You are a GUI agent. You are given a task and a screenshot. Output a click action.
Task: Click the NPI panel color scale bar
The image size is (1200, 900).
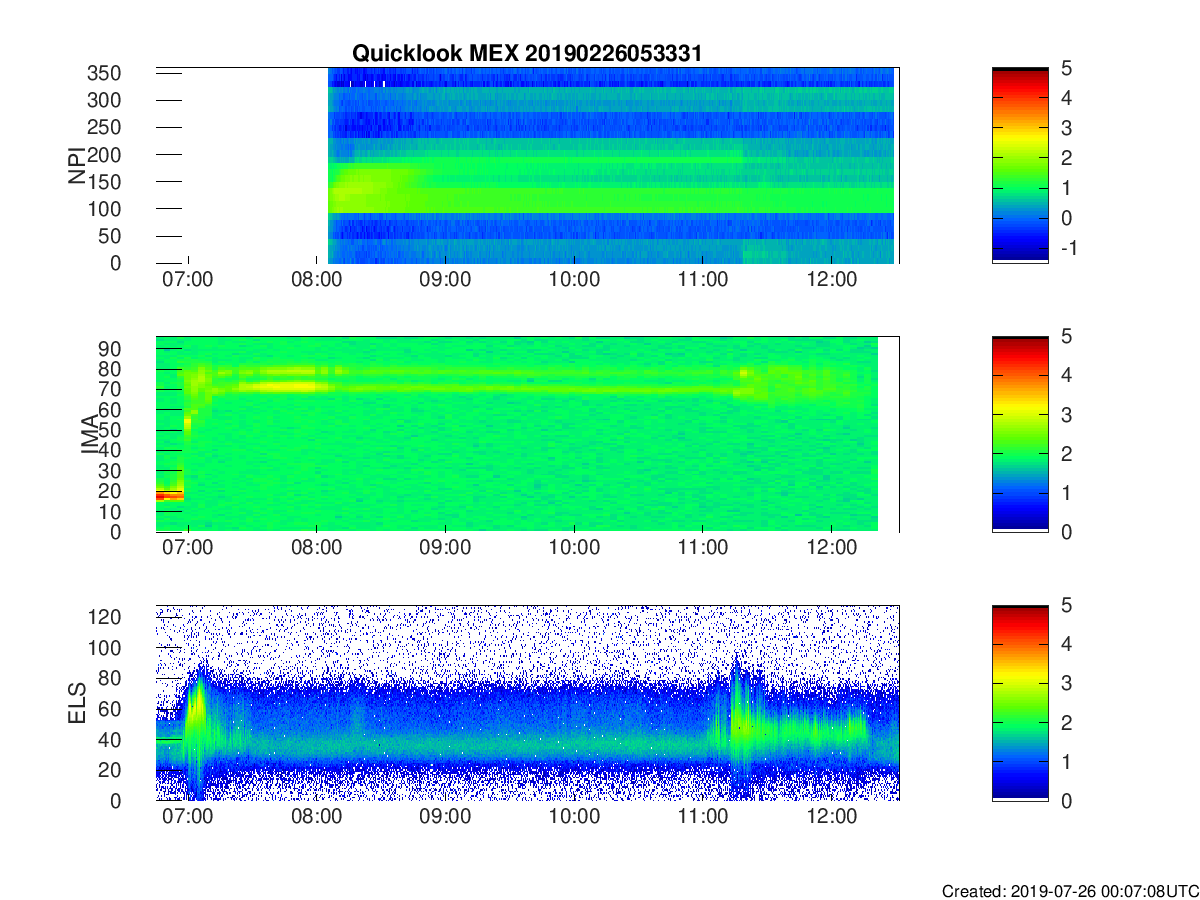[1020, 165]
